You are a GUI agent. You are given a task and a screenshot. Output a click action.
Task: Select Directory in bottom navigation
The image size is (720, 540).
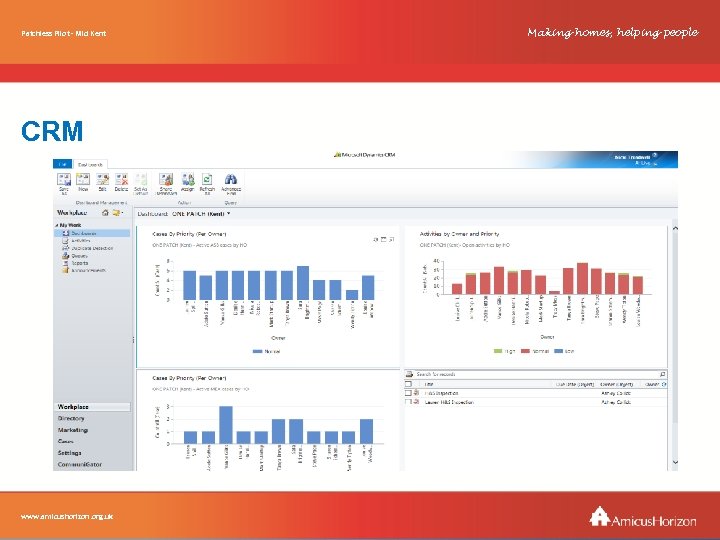(71, 418)
